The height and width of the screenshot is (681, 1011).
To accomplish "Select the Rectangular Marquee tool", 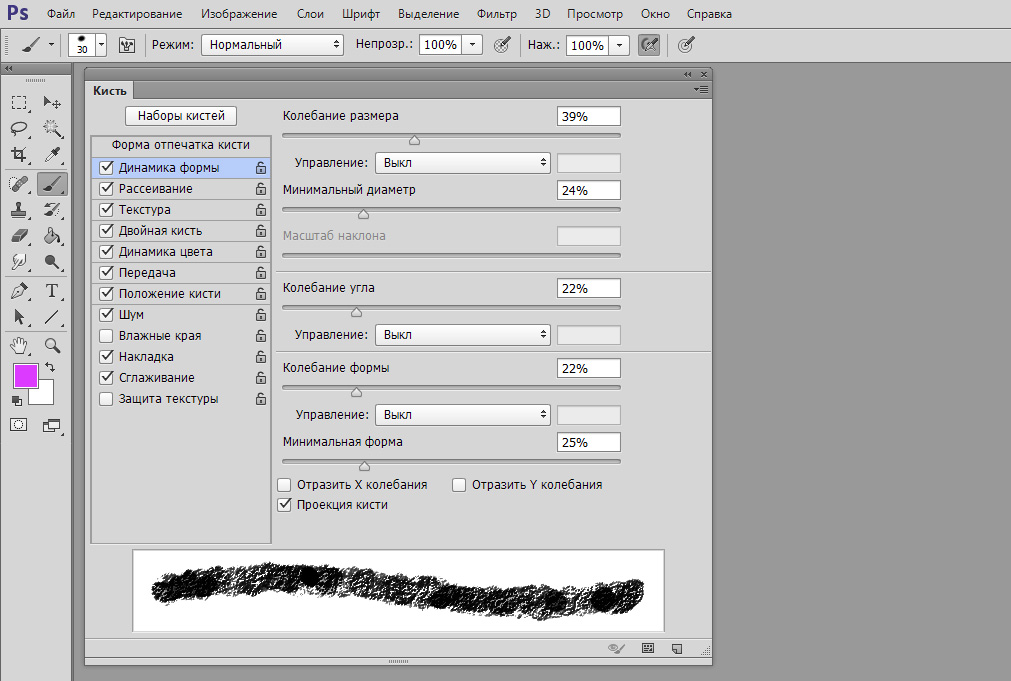I will [x=19, y=103].
